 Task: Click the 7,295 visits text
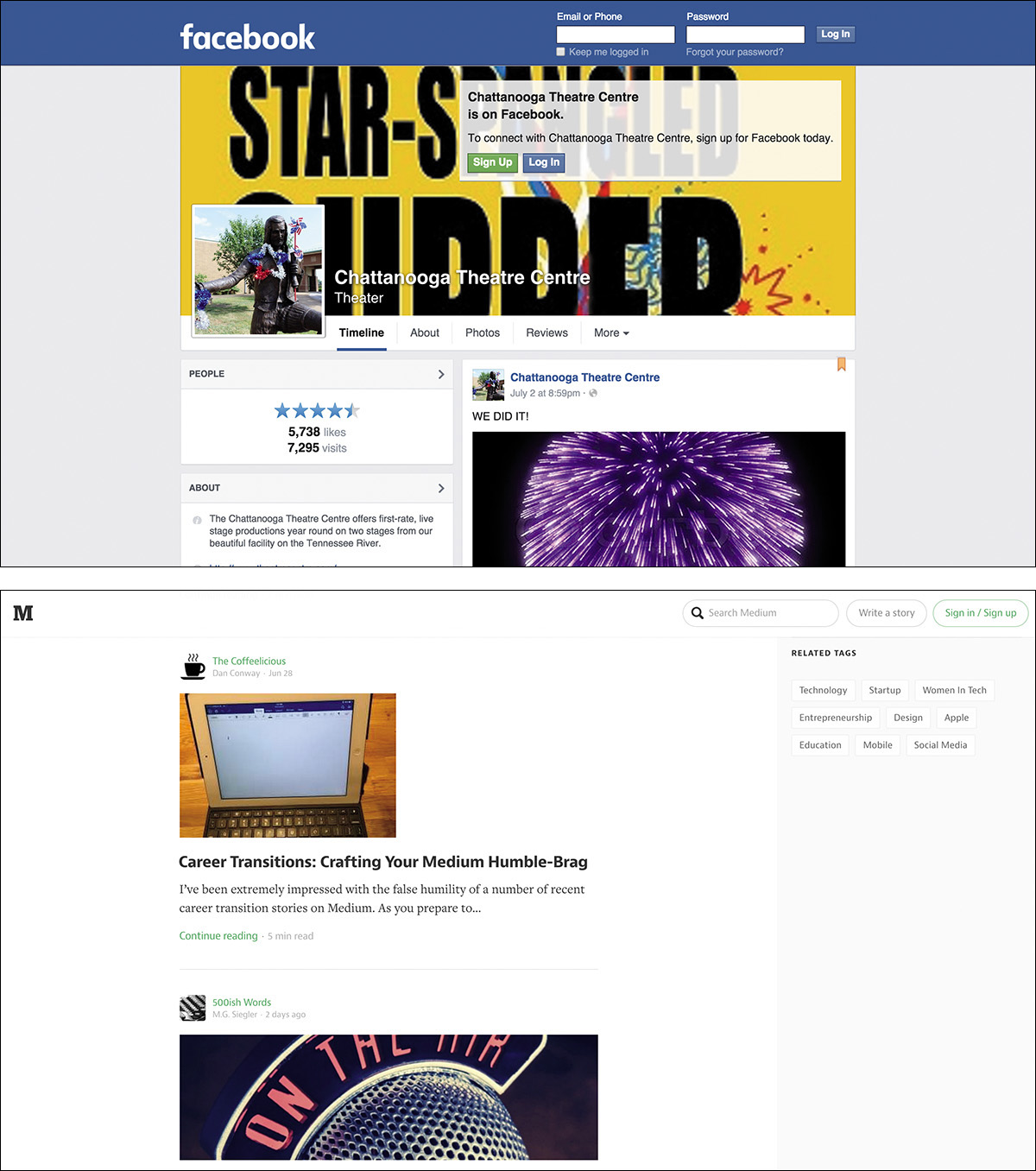pos(317,447)
